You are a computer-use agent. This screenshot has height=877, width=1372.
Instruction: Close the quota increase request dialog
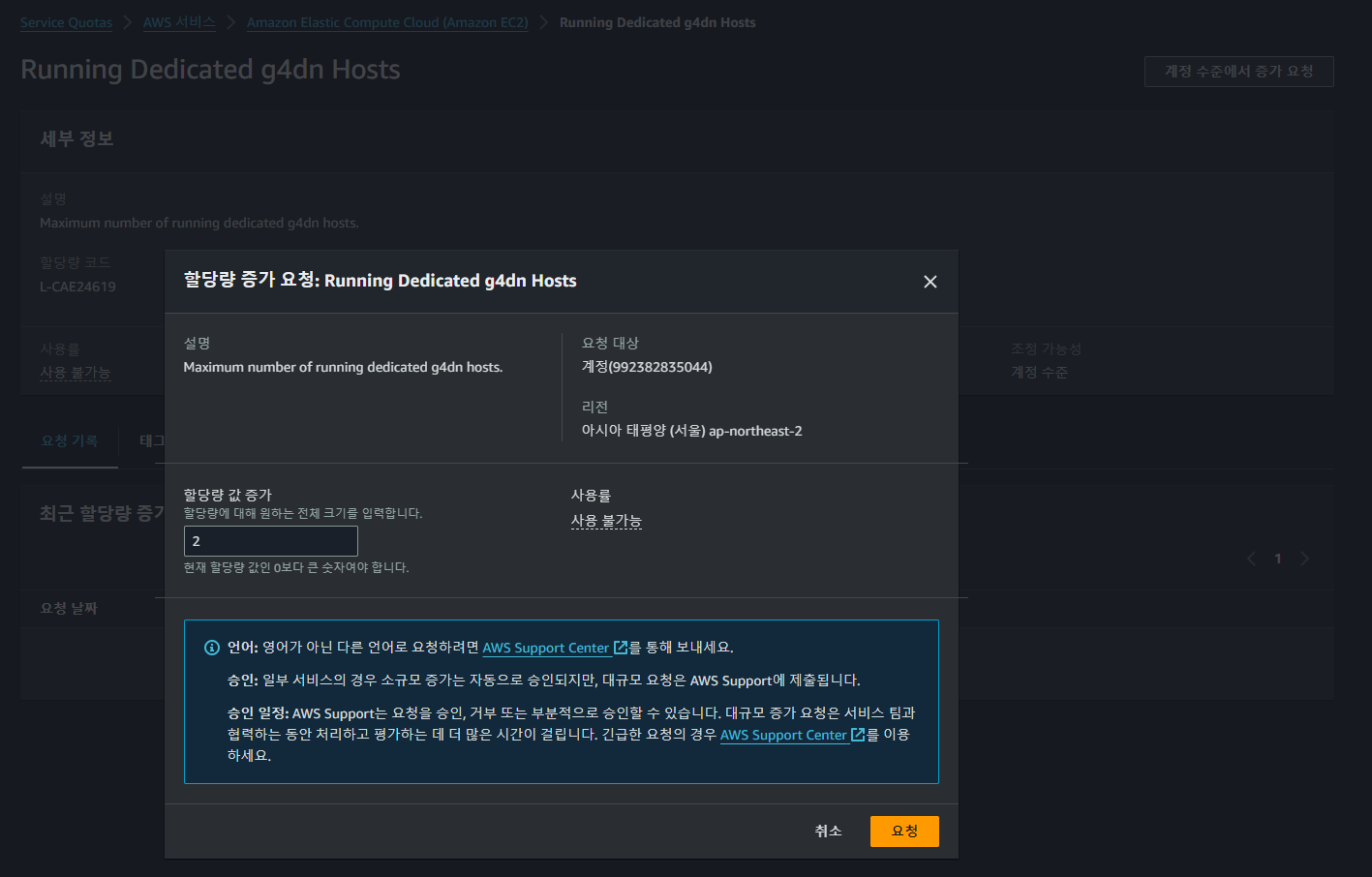pyautogui.click(x=930, y=282)
